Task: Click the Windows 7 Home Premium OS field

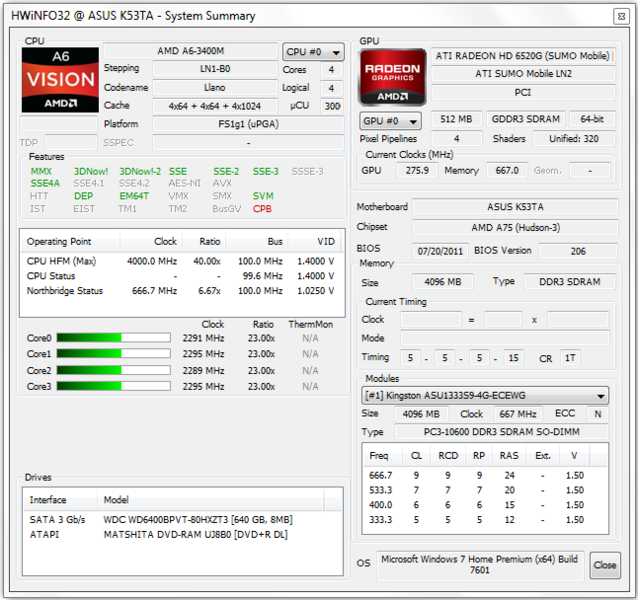Action: pos(480,565)
